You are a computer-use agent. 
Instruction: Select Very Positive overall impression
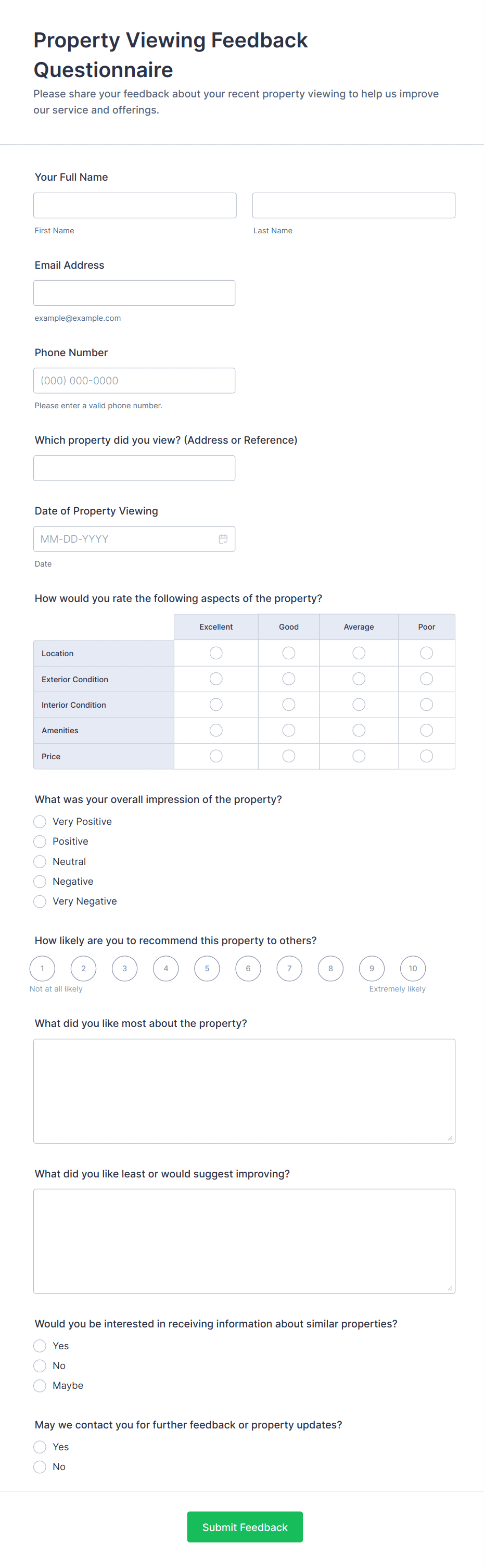coord(40,822)
